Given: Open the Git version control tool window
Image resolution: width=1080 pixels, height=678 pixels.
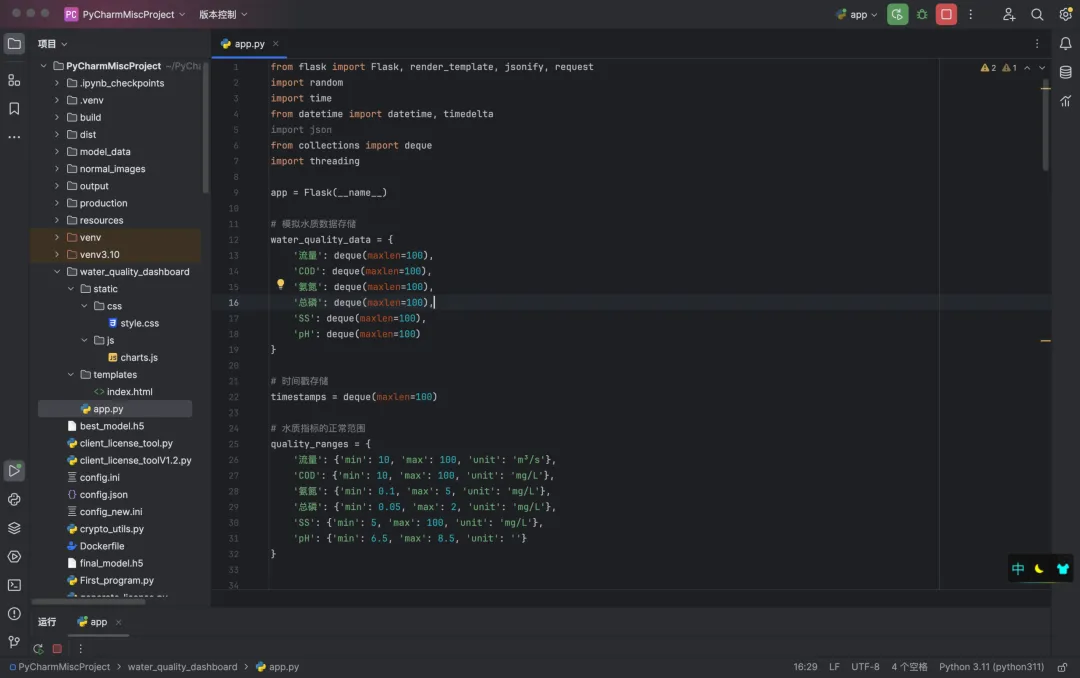Looking at the screenshot, I should [14, 642].
